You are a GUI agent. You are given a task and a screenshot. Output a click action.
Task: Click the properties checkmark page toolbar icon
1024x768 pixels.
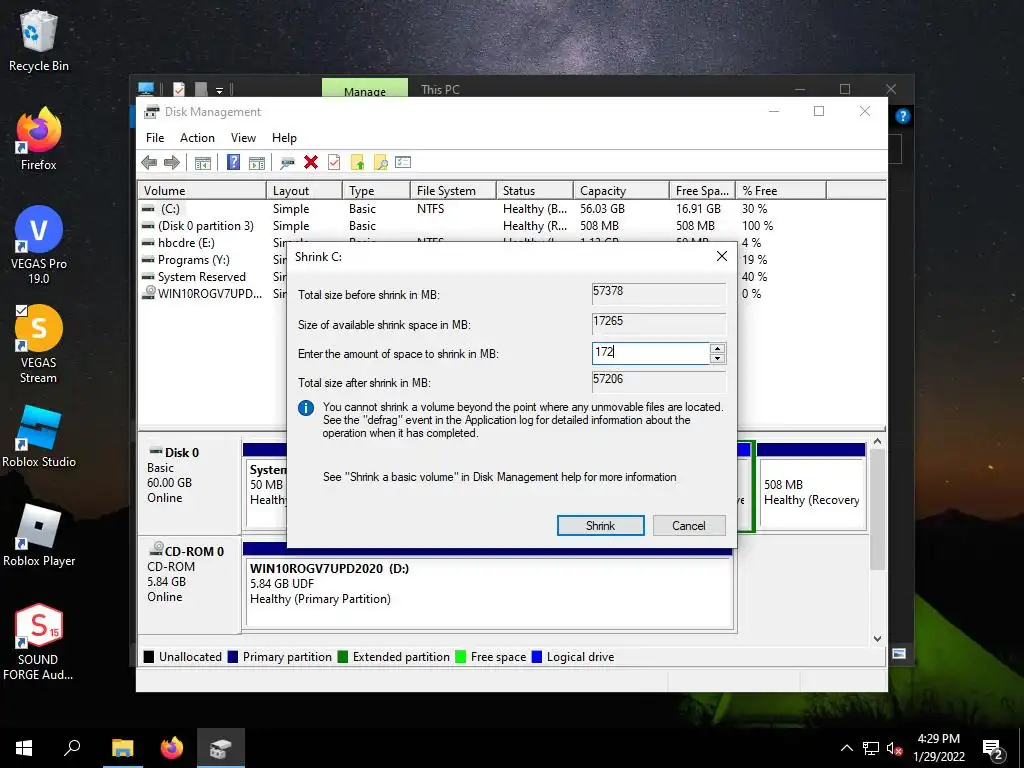coord(334,162)
